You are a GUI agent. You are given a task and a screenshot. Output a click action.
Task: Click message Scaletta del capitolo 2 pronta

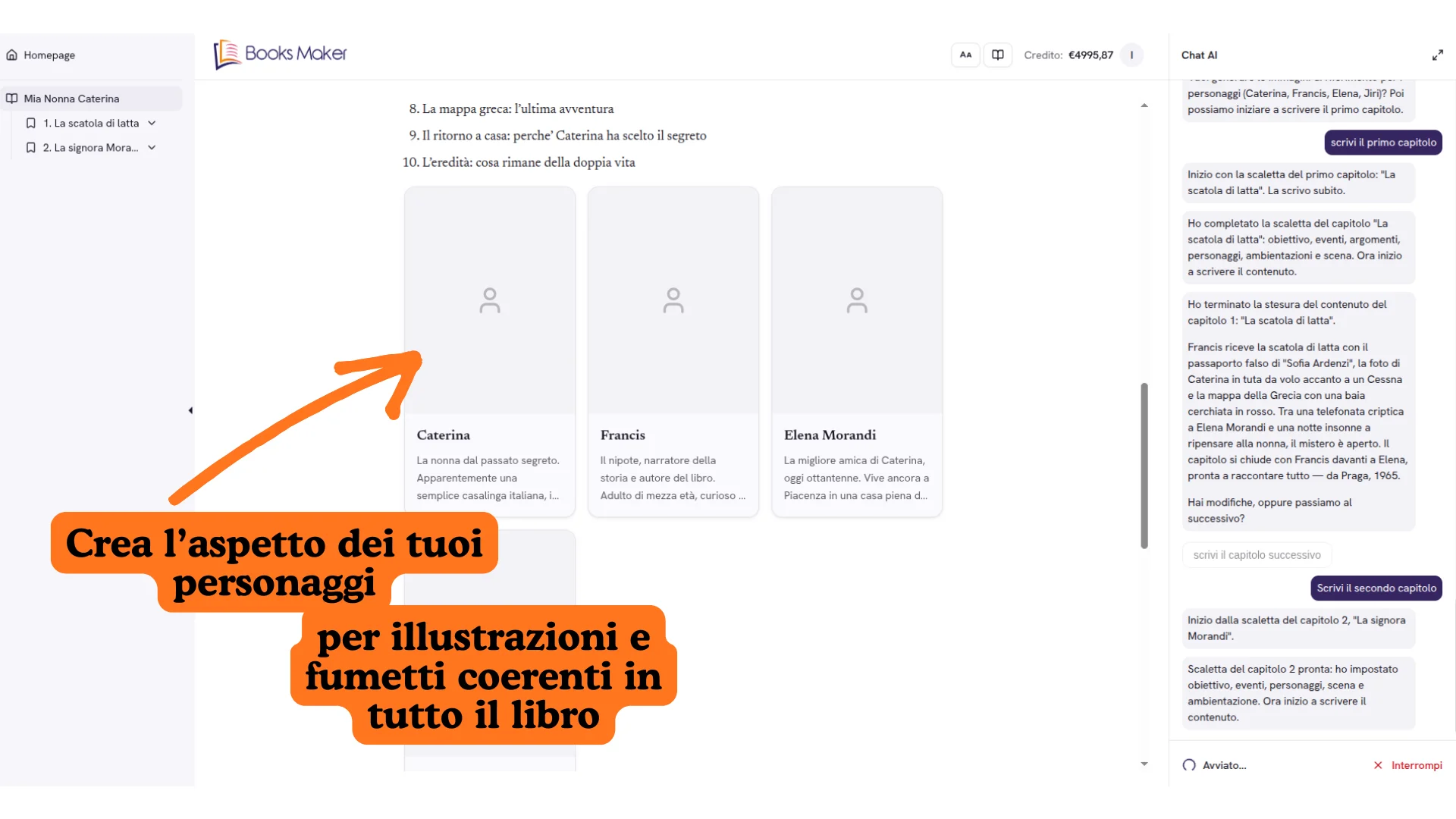[1298, 693]
